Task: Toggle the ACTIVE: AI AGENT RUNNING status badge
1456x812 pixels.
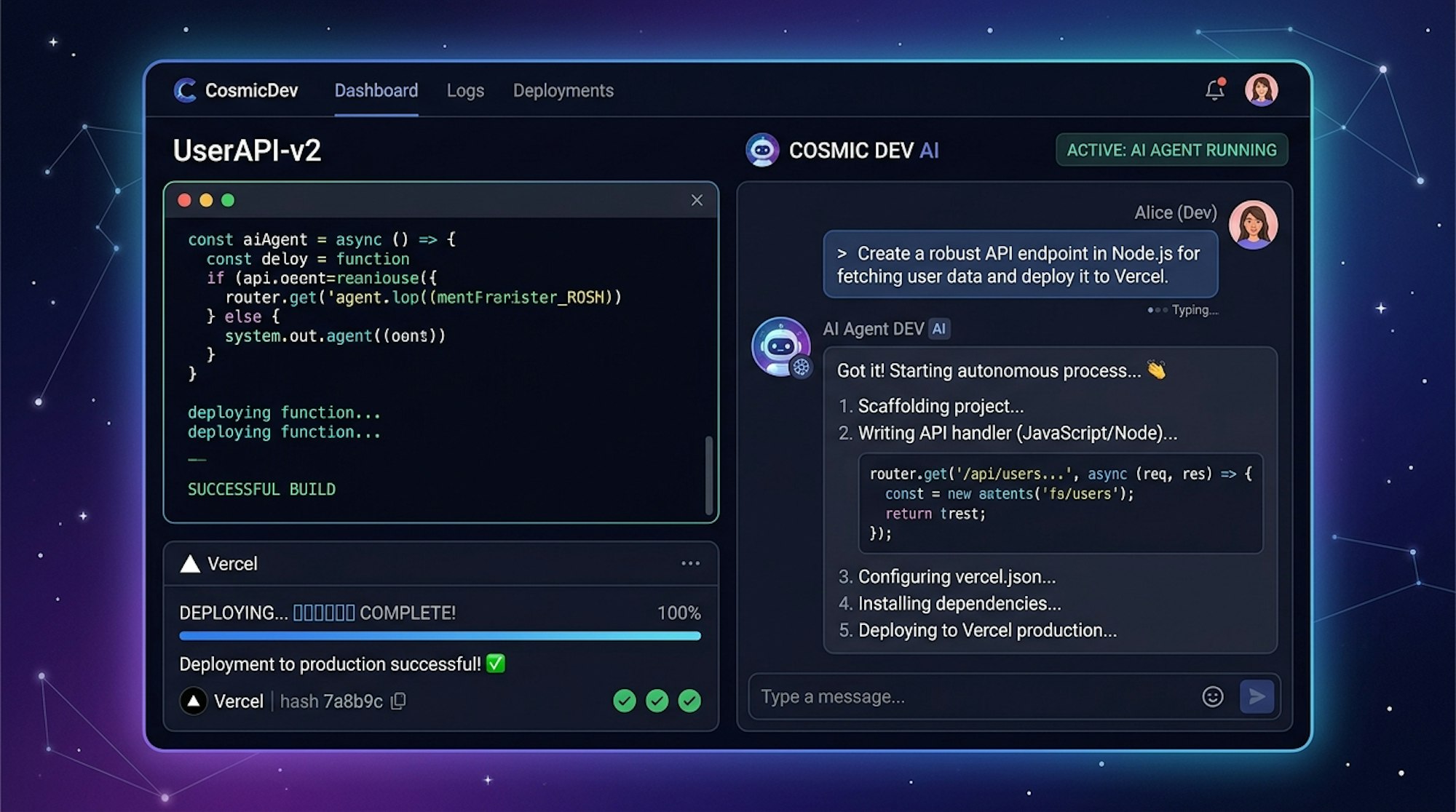Action: coord(1171,150)
